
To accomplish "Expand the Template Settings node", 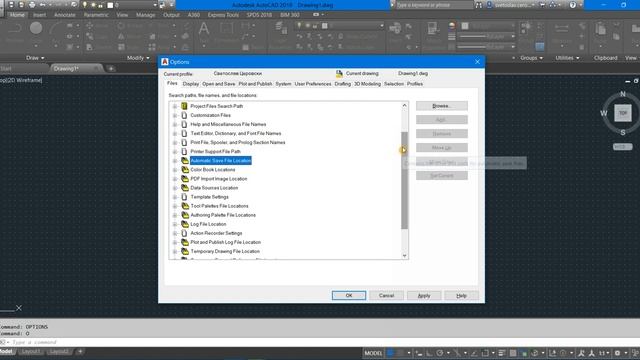I will 175,197.
